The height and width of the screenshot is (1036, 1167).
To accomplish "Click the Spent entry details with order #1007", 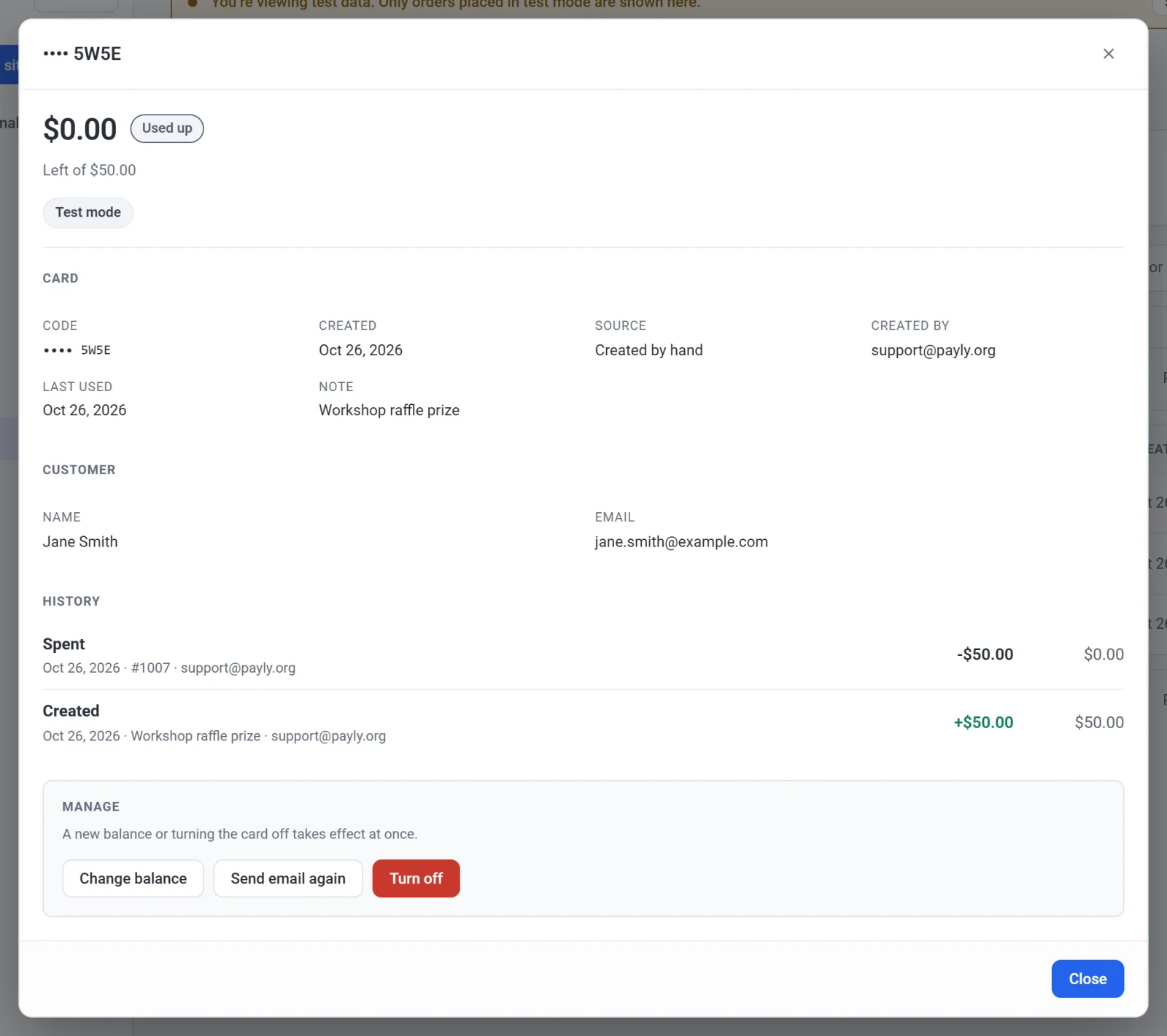I will tap(169, 668).
